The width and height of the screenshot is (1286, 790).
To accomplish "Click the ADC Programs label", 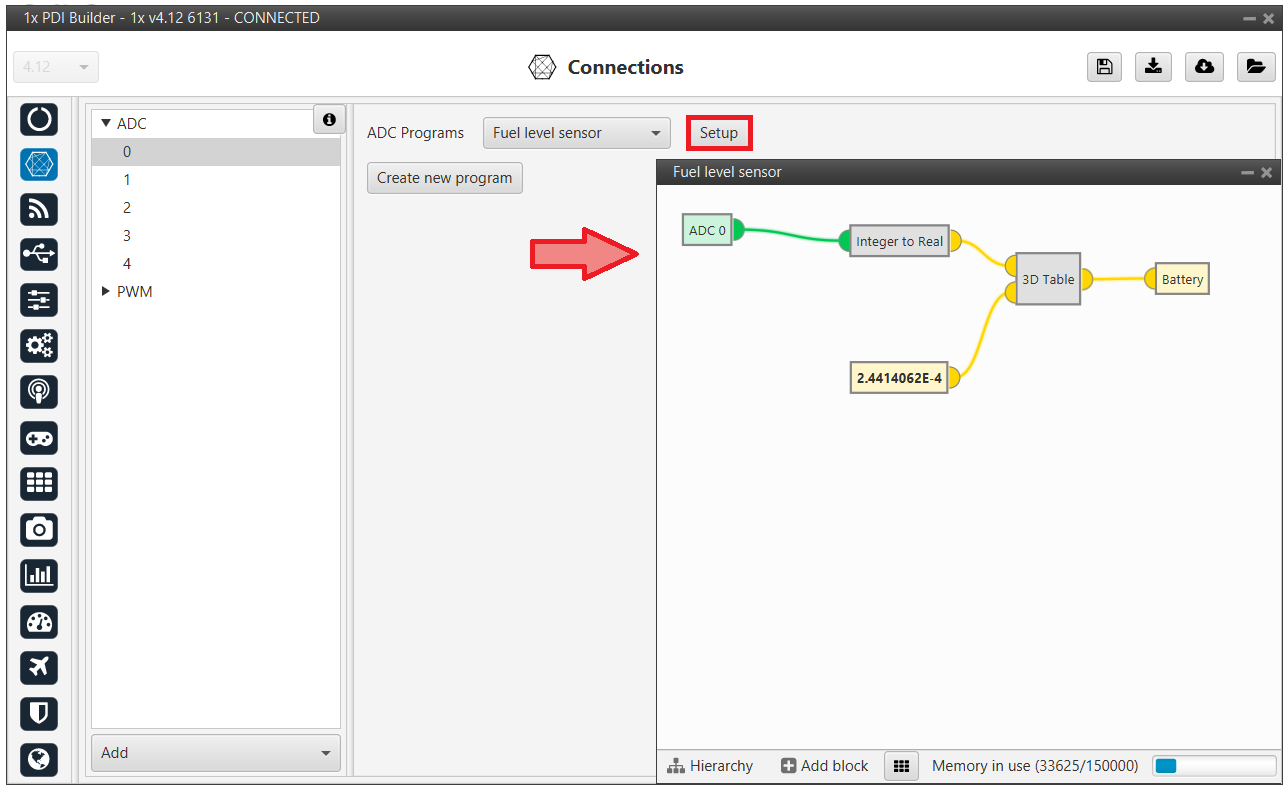I will pos(415,133).
